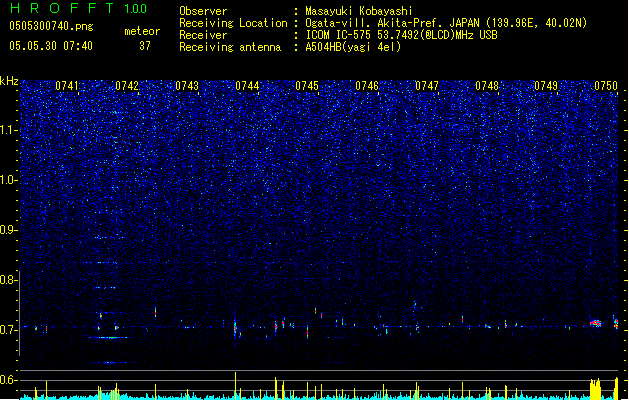Click the 0.7 frequency axis label
This screenshot has width=629, height=400.
[x=8, y=330]
